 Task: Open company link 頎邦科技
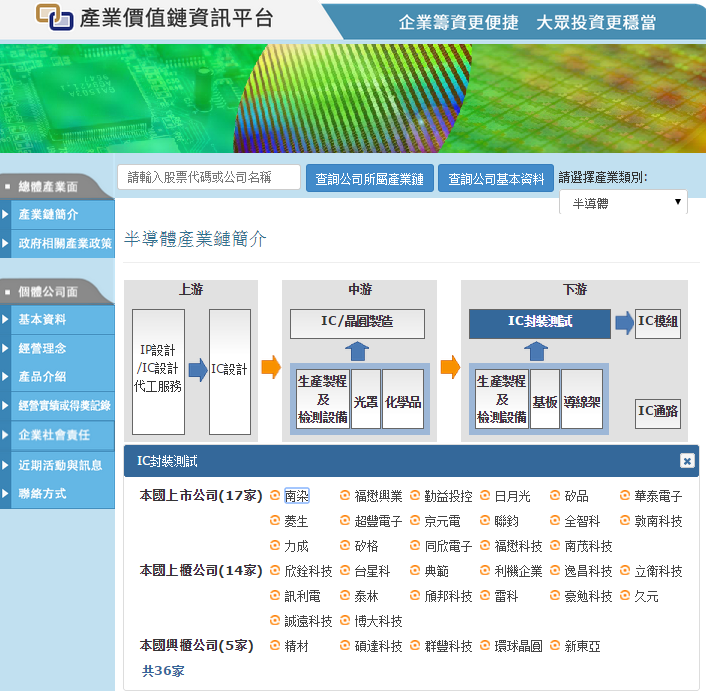[448, 596]
